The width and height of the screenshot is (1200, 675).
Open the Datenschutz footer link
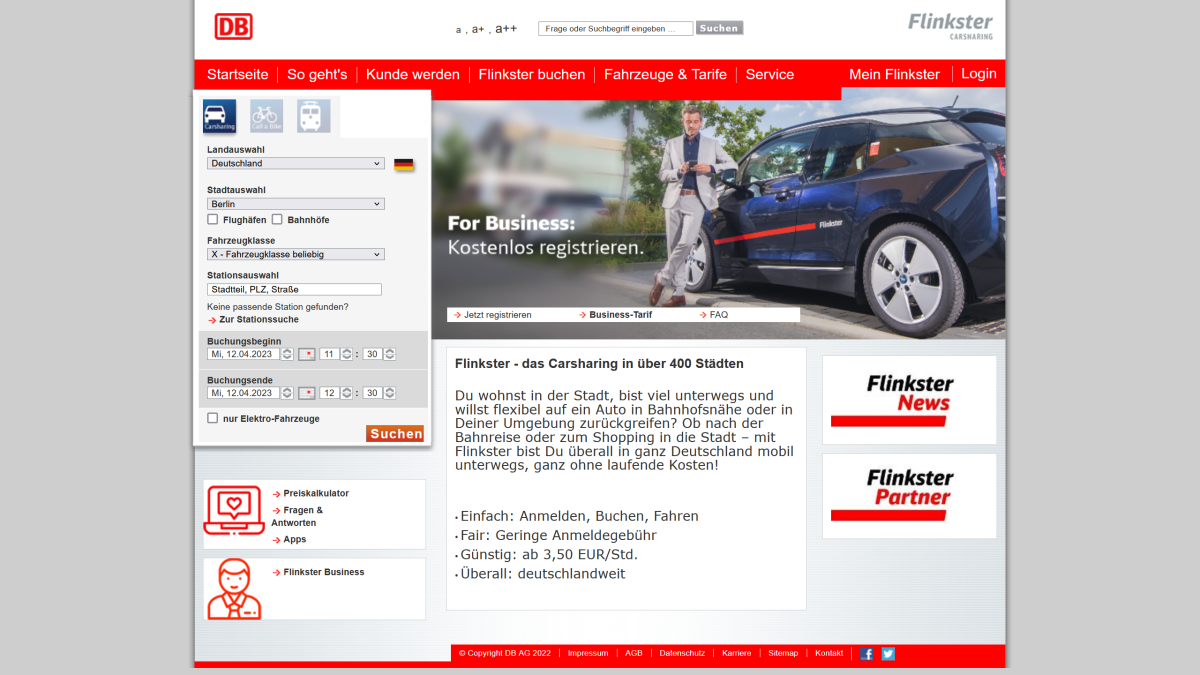click(682, 653)
